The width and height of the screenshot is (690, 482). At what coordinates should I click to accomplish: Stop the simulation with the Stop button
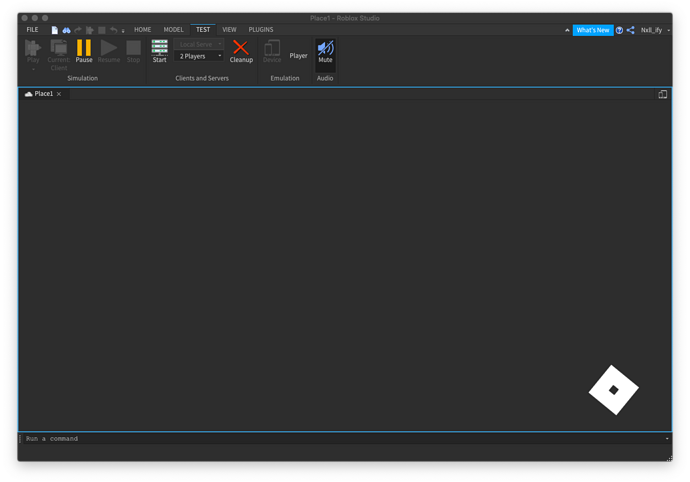[x=133, y=51]
